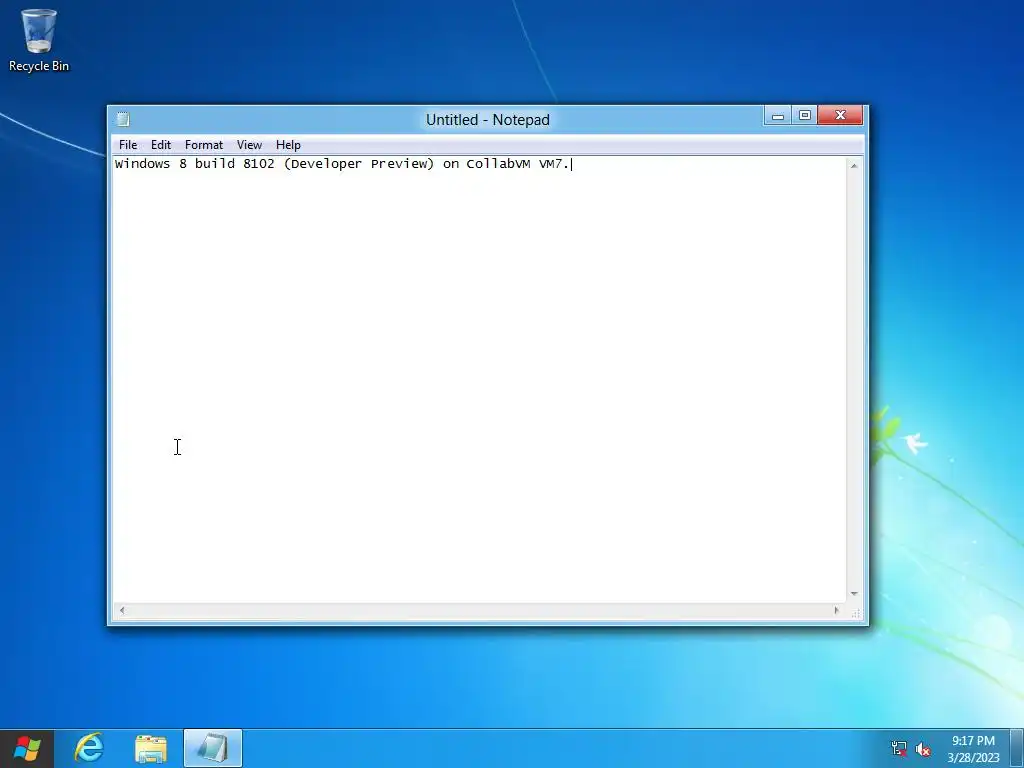Viewport: 1024px width, 768px height.
Task: Open the Help menu
Action: 288,145
